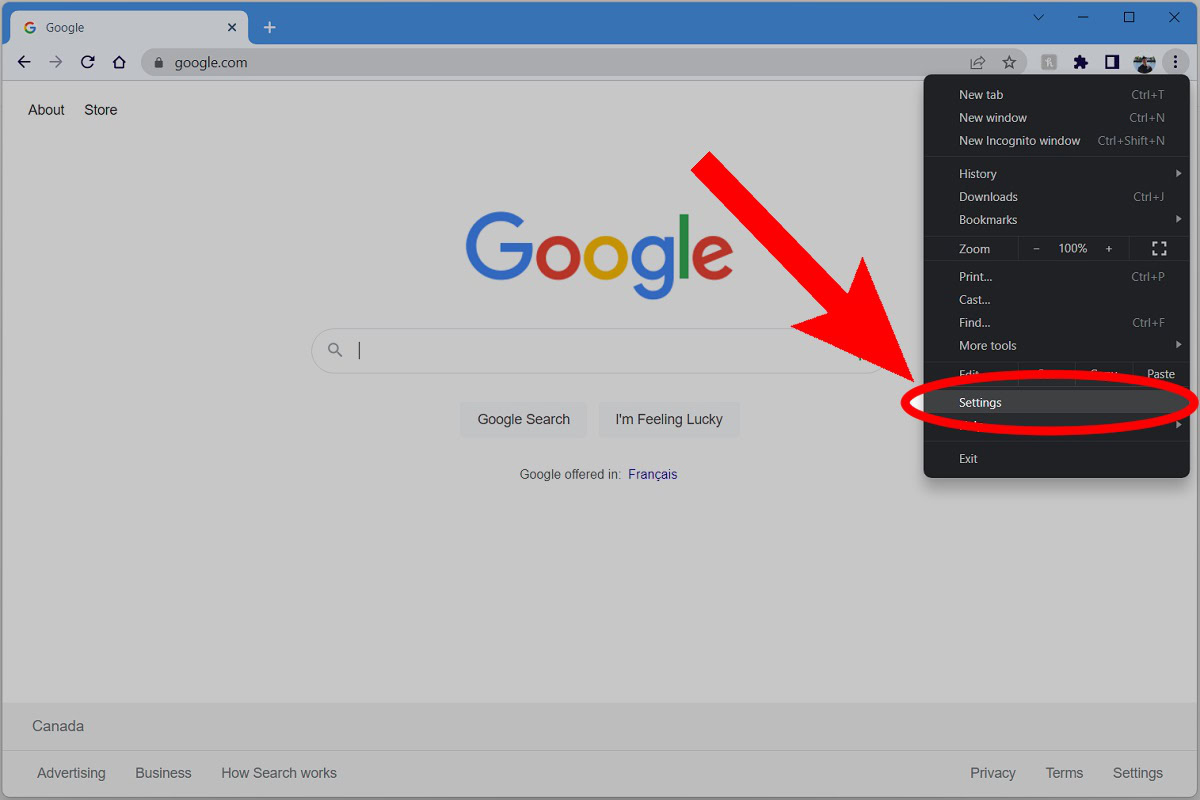Select Print... in the menu
Screen dimensions: 1200x800
point(1057,276)
